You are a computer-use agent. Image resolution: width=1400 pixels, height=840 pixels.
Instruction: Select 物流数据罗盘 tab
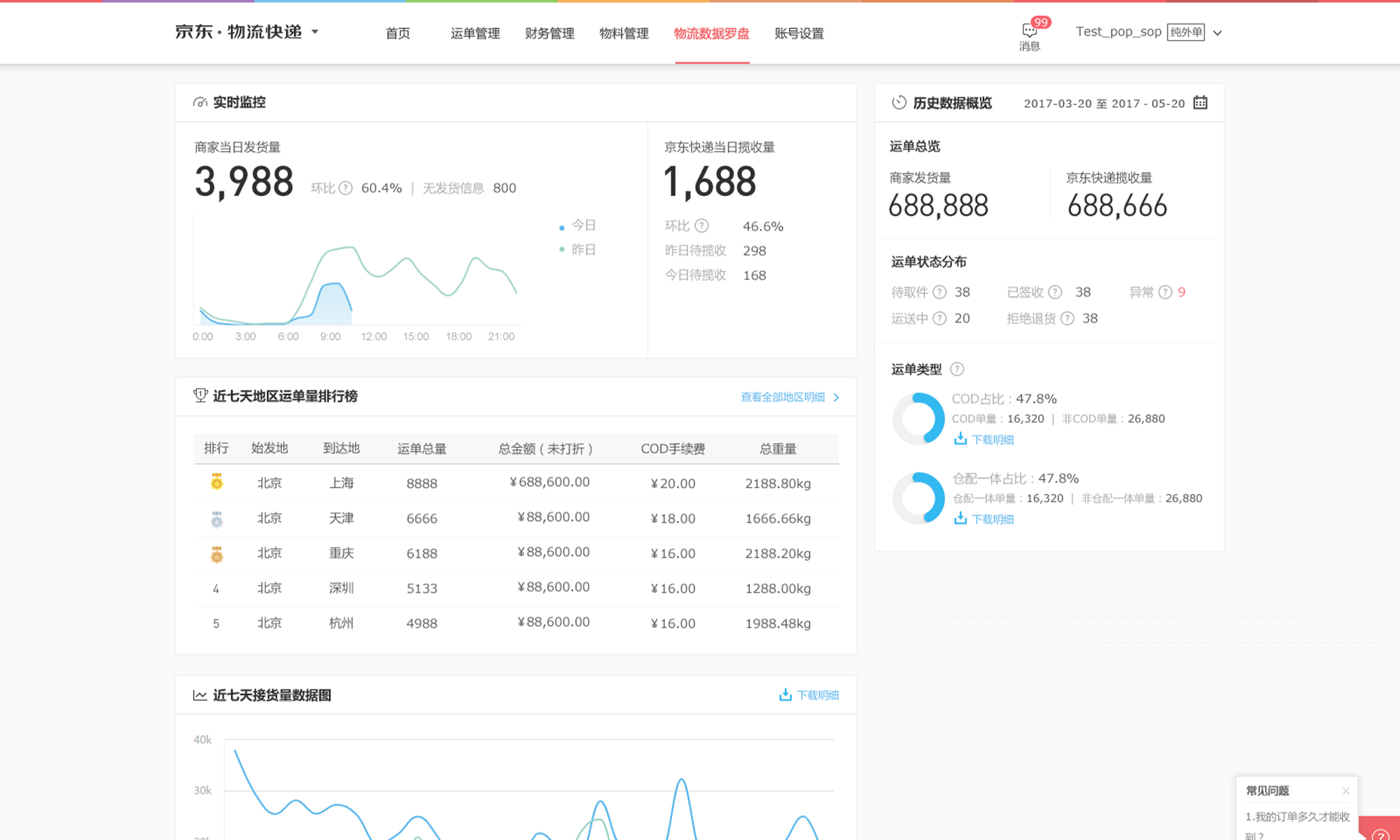tap(712, 33)
